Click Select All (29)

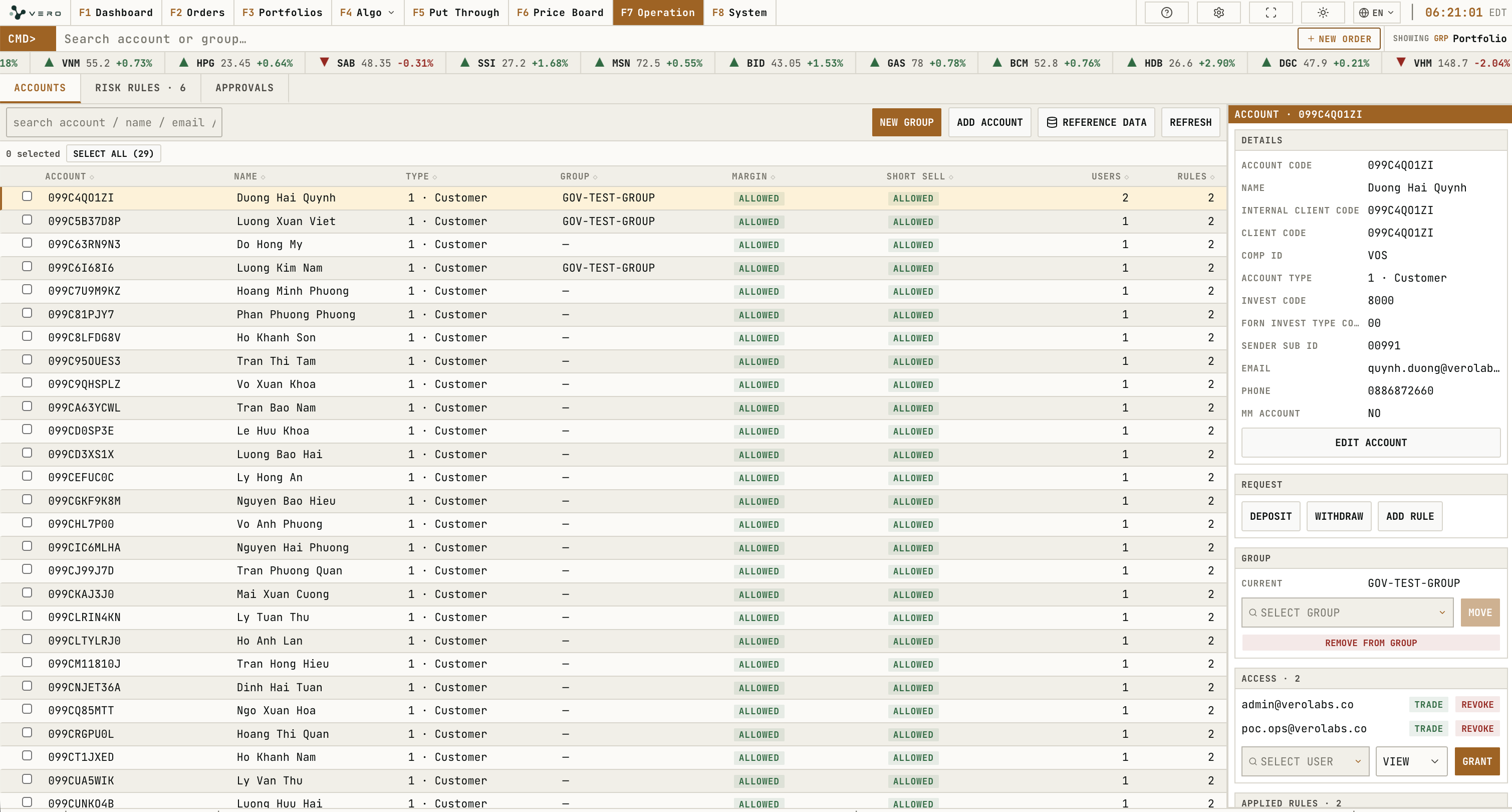coord(113,153)
